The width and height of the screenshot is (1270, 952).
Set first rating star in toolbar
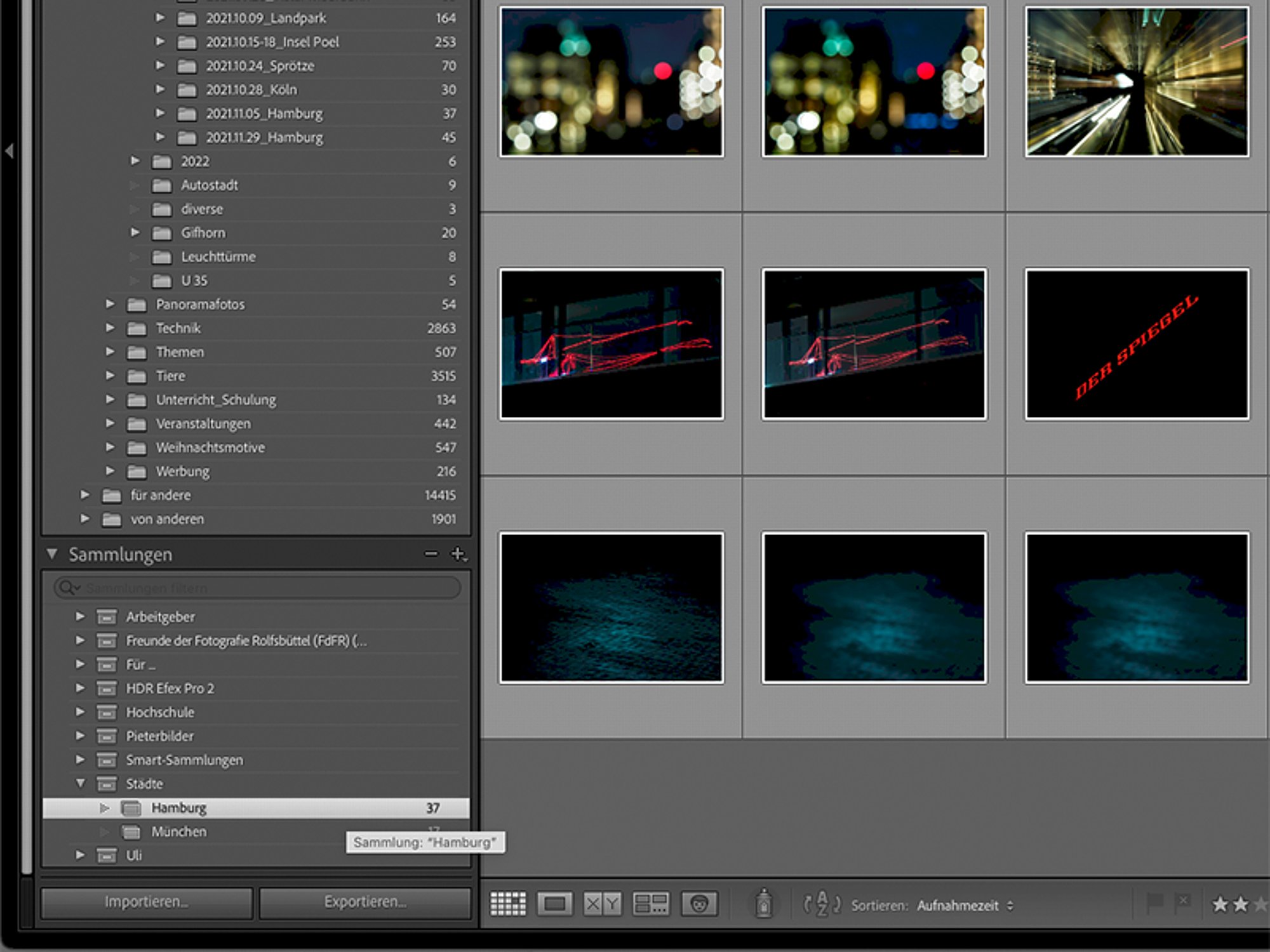click(1219, 904)
